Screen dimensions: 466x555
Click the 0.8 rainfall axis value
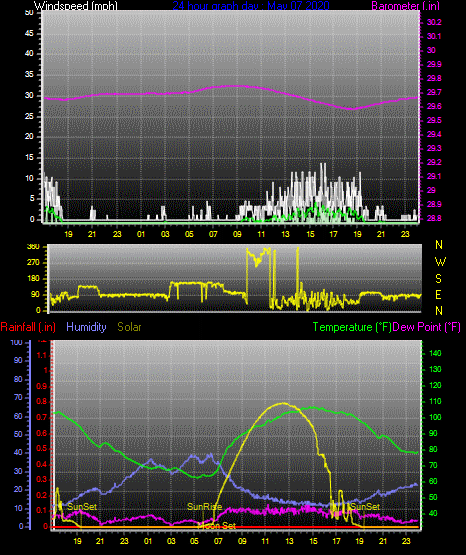(42, 402)
